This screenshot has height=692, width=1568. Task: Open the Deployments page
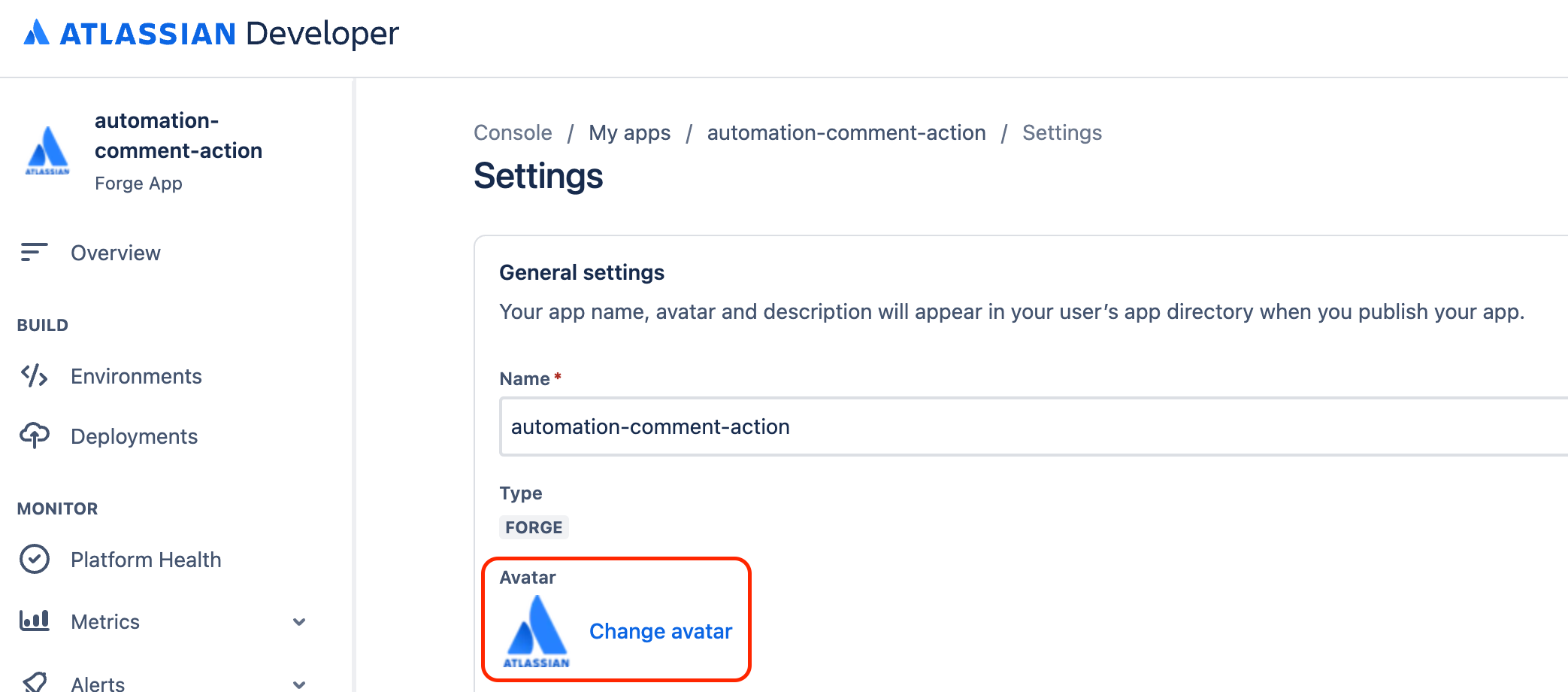pyautogui.click(x=134, y=436)
